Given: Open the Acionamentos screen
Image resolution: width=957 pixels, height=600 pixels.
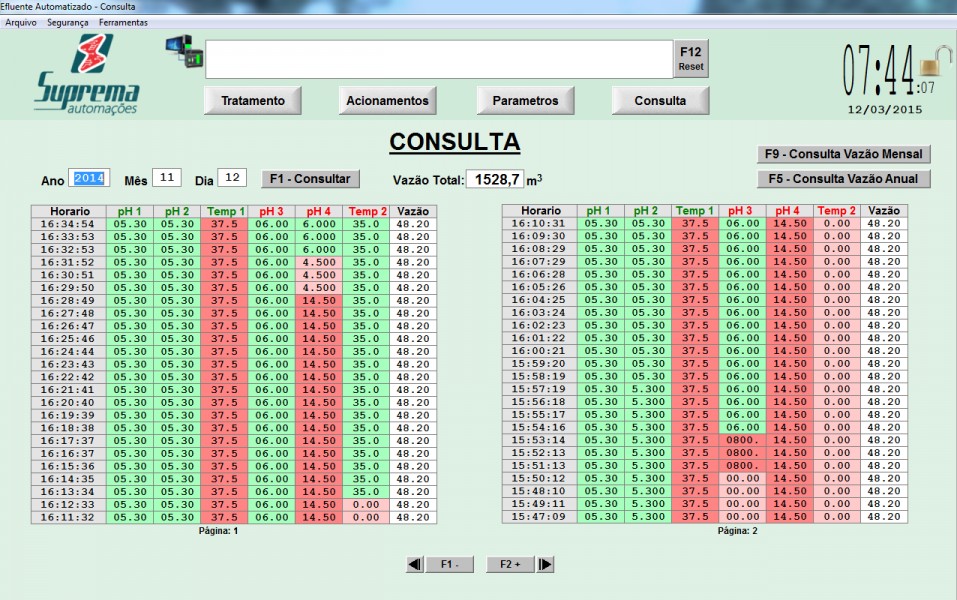Looking at the screenshot, I should pyautogui.click(x=387, y=101).
